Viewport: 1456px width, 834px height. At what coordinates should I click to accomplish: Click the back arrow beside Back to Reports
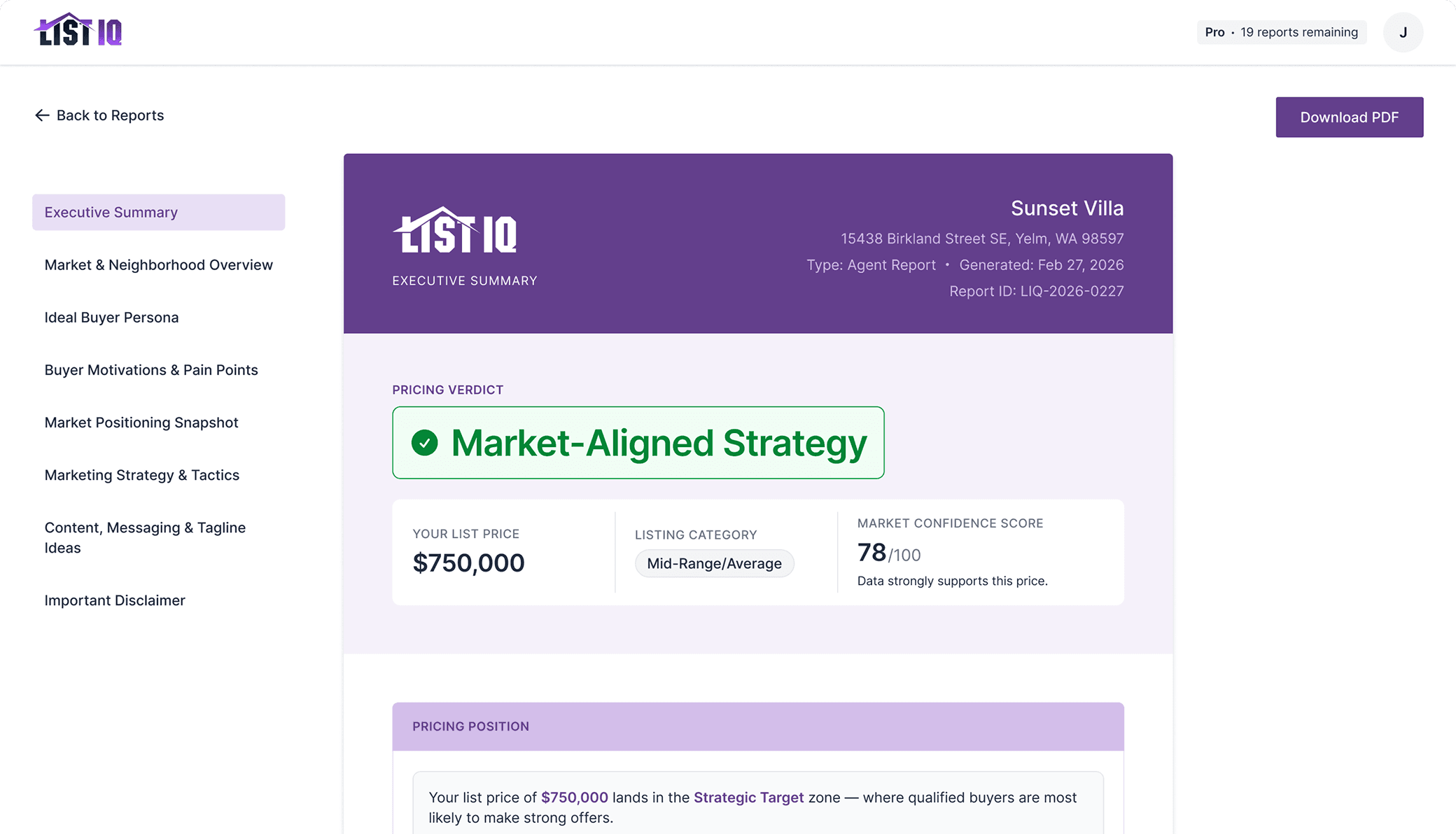(x=41, y=115)
